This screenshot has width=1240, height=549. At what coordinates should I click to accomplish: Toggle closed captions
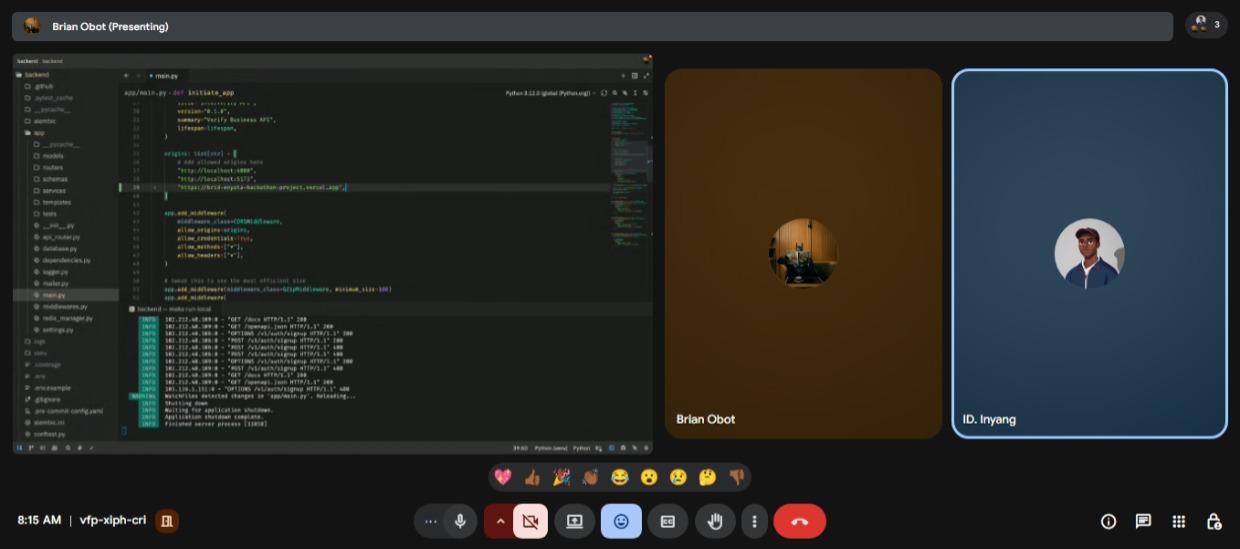pyautogui.click(x=667, y=521)
